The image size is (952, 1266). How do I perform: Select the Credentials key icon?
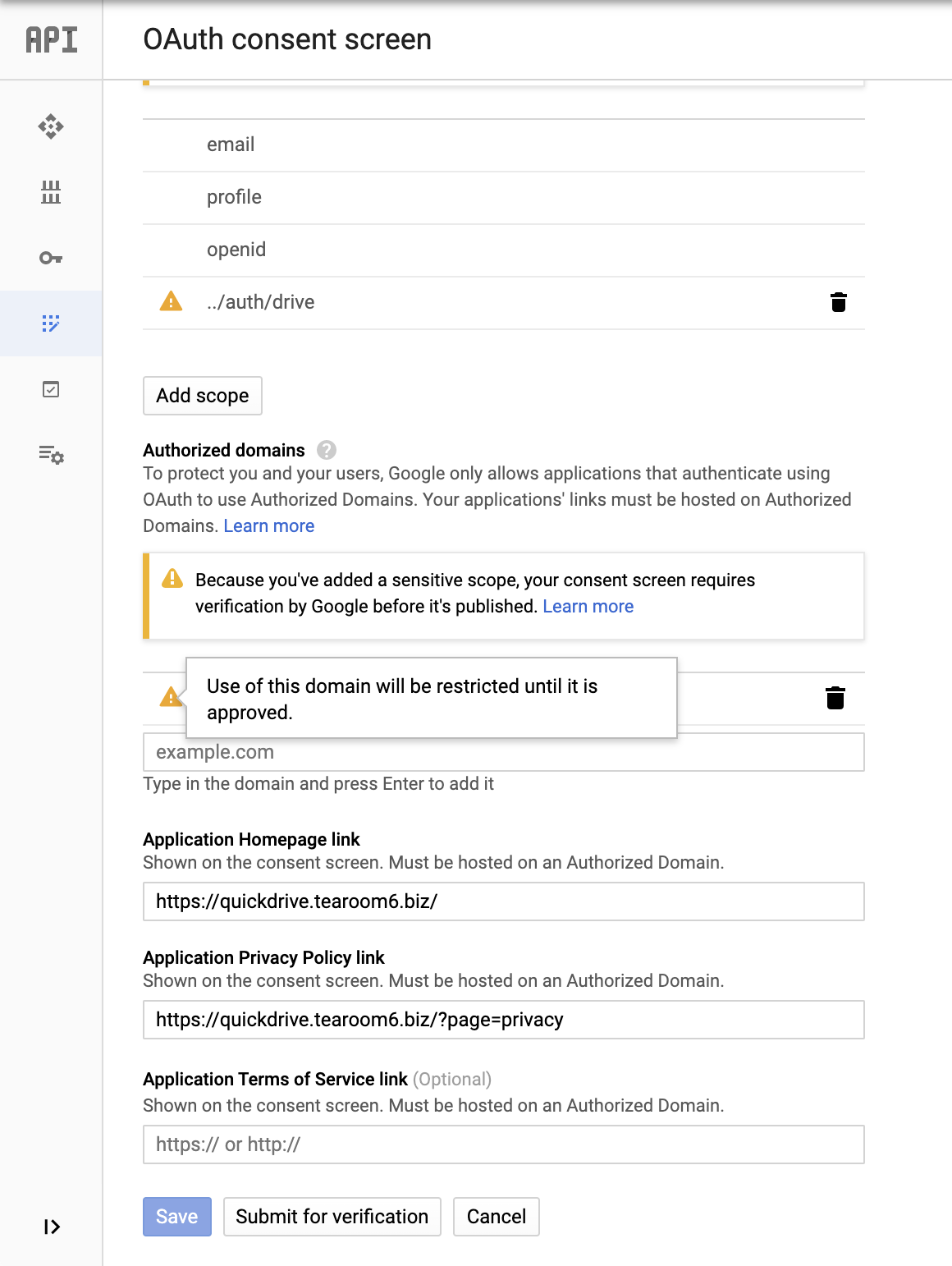[x=51, y=258]
